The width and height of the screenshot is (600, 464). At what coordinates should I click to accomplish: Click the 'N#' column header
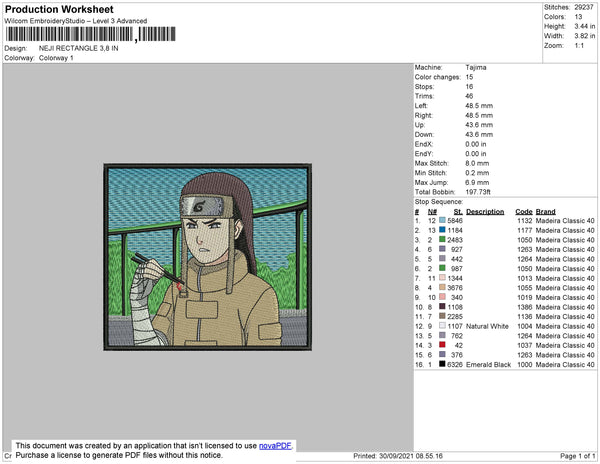(432, 212)
